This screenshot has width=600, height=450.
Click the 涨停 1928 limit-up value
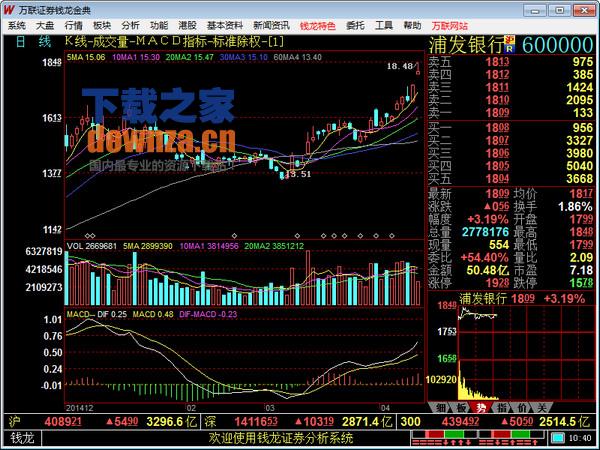tap(497, 283)
